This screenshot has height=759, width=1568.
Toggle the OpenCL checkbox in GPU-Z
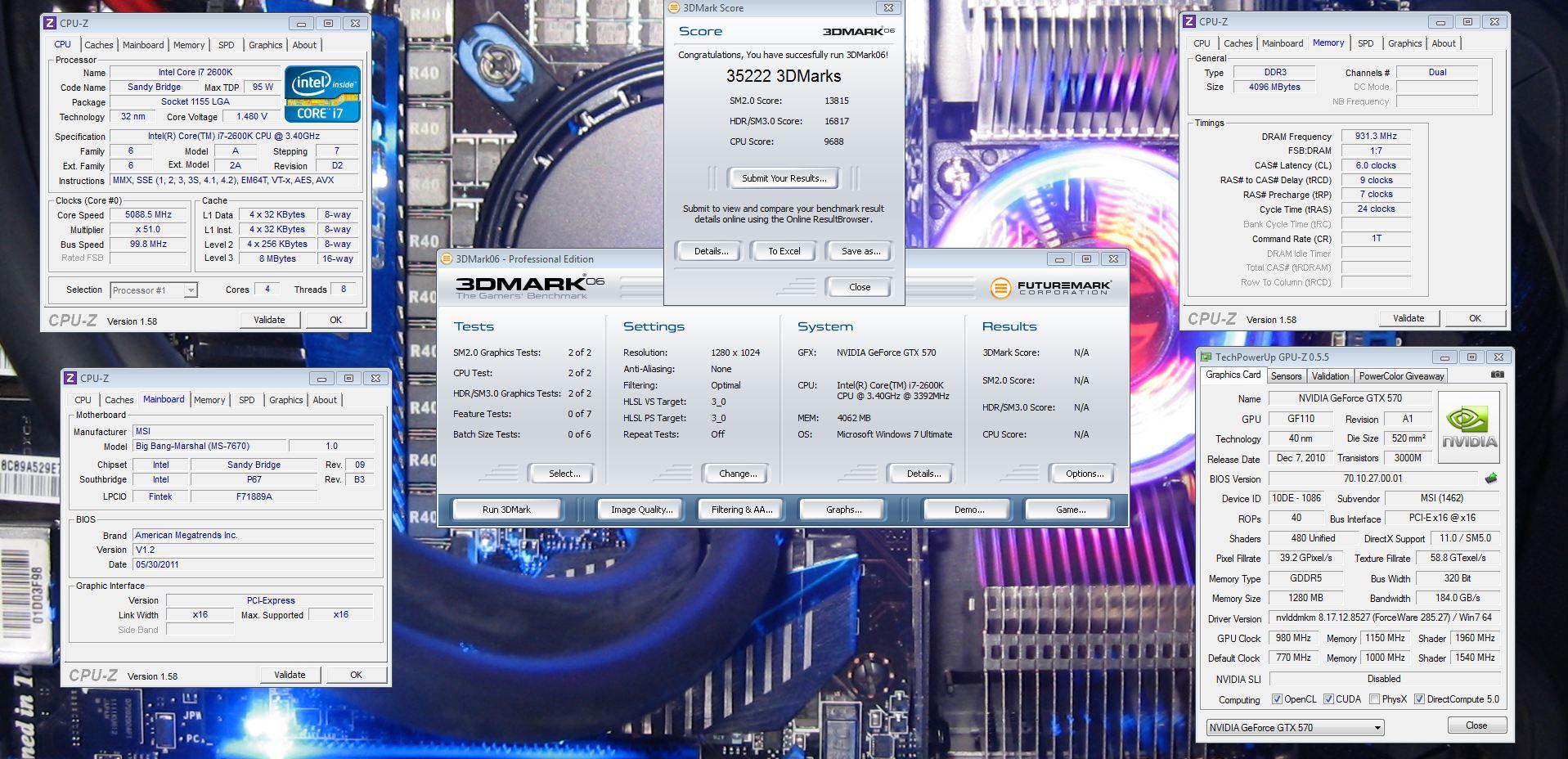[x=1277, y=699]
